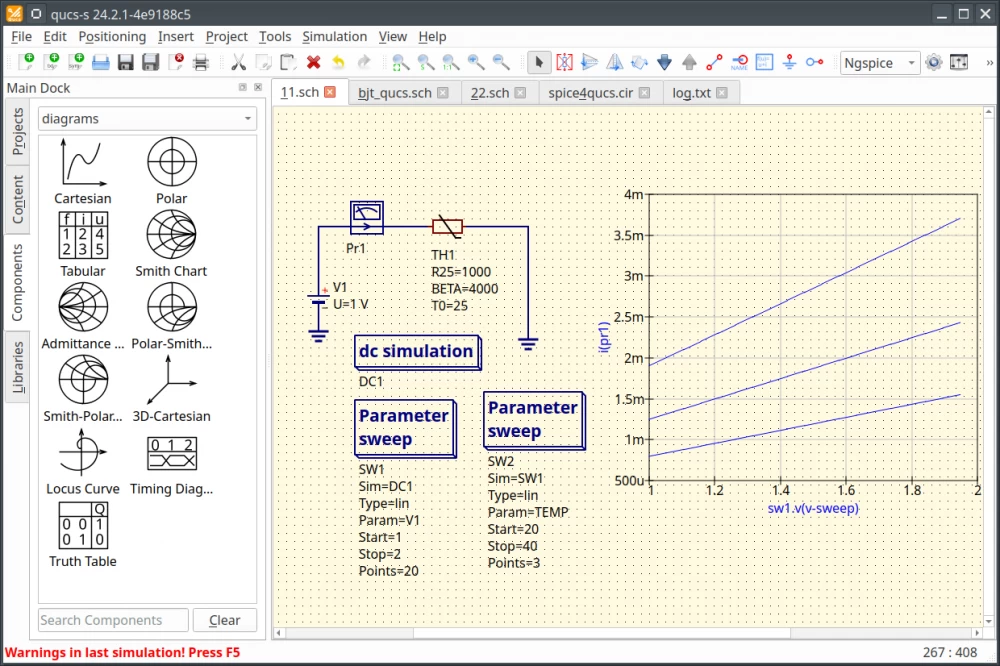Switch to the bjt_qucs.sch tab
Image resolution: width=1000 pixels, height=666 pixels.
pos(398,92)
